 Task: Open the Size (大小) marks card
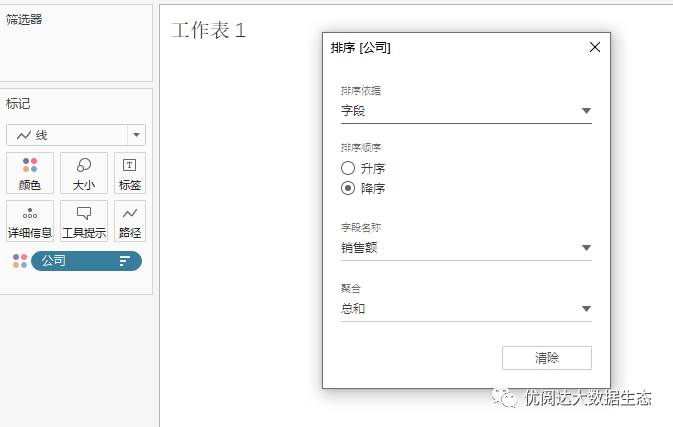84,173
